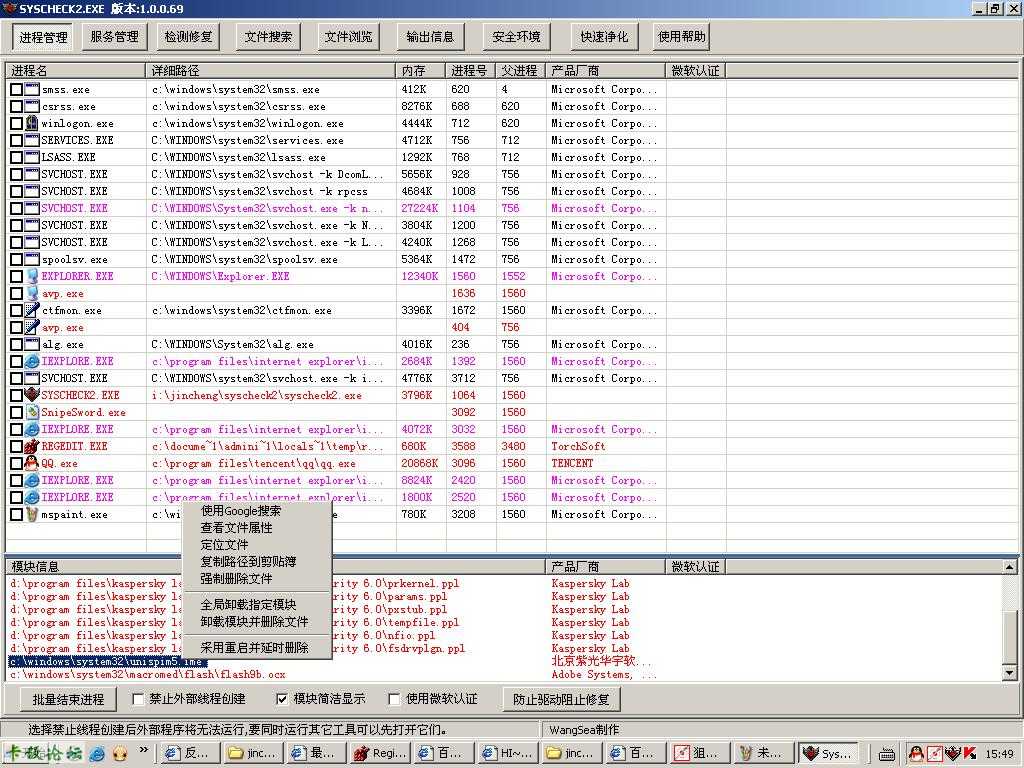Choose 查看文件属性 from context menu
The width and height of the screenshot is (1024, 768).
point(257,528)
